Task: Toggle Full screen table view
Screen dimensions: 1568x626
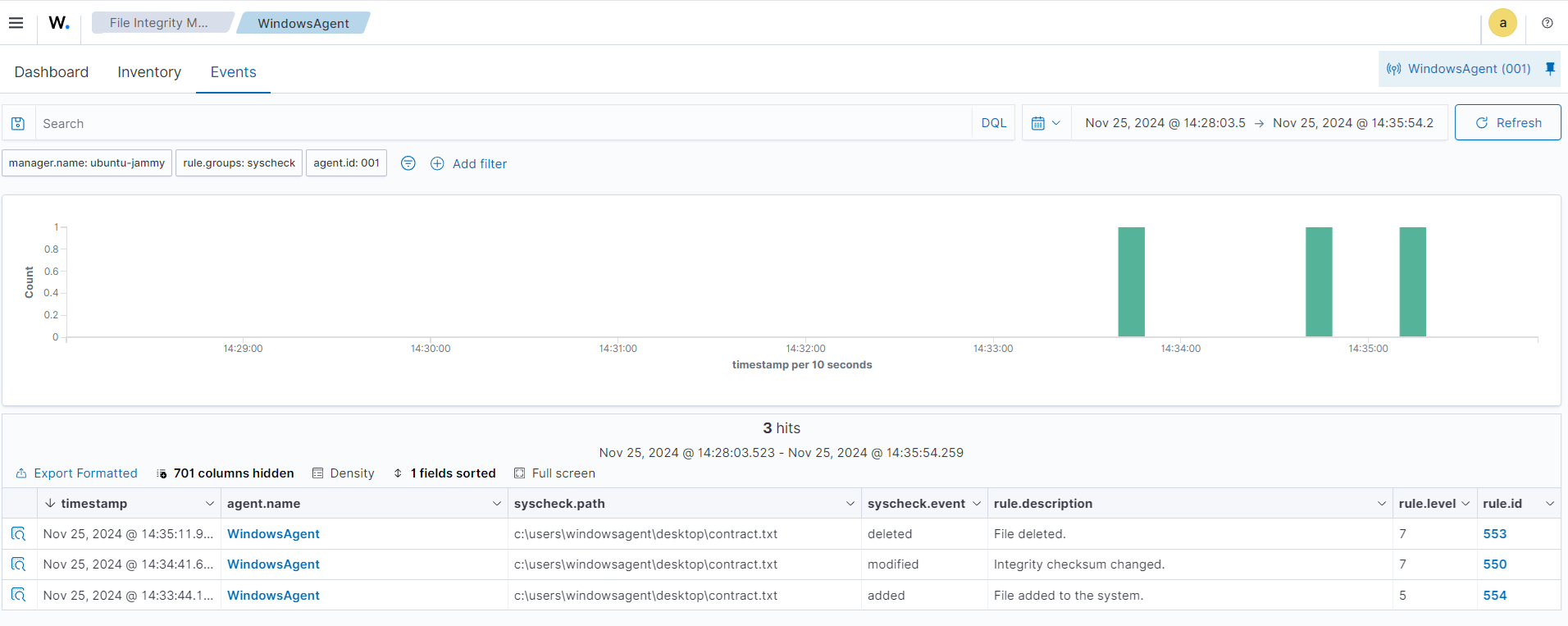Action: click(x=554, y=473)
